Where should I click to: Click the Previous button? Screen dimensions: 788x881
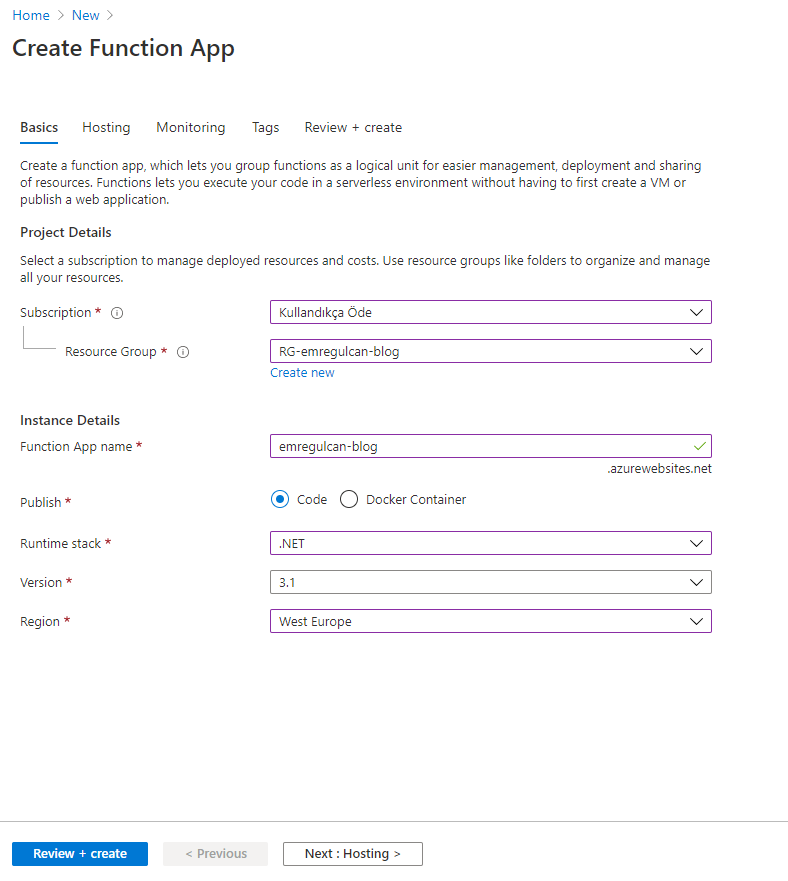coord(215,853)
